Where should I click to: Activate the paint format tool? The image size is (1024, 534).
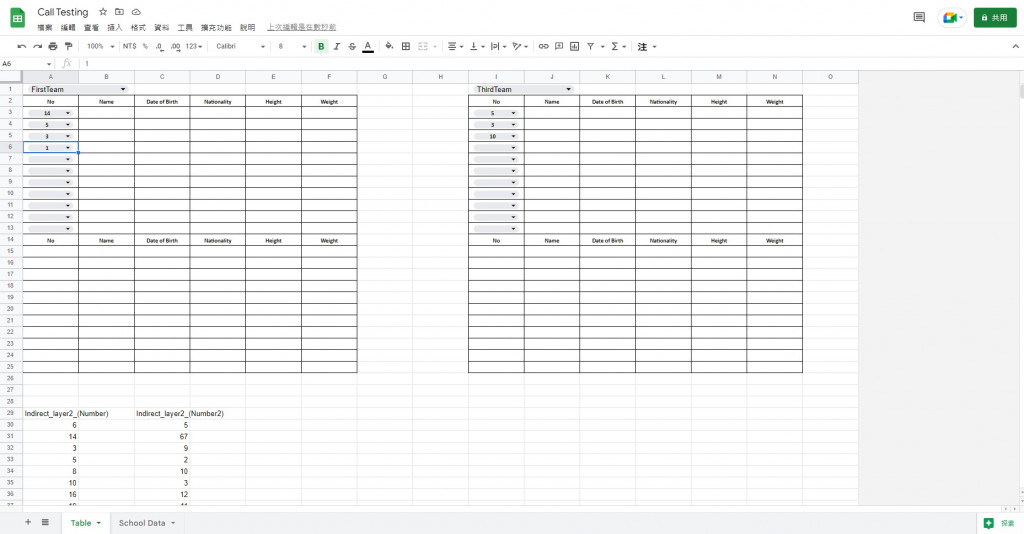(x=69, y=46)
